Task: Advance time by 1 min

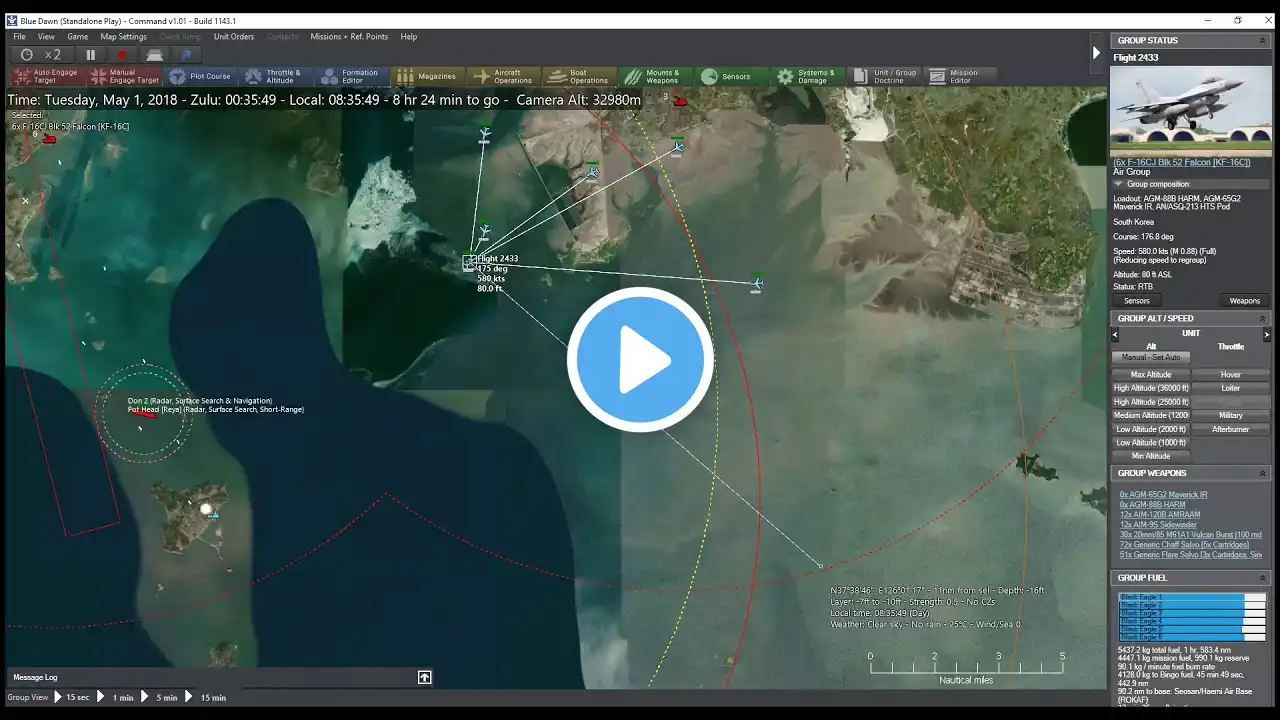Action: tap(117, 697)
